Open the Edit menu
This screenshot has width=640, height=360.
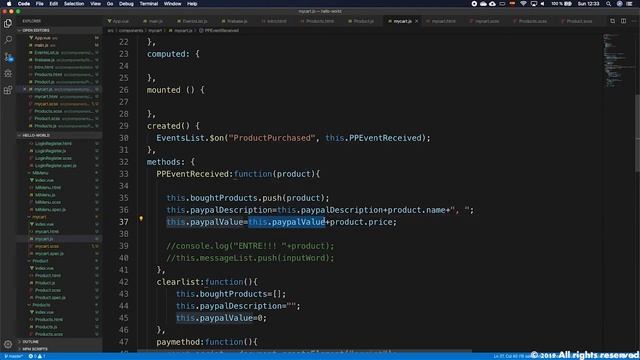pyautogui.click(x=53, y=4)
